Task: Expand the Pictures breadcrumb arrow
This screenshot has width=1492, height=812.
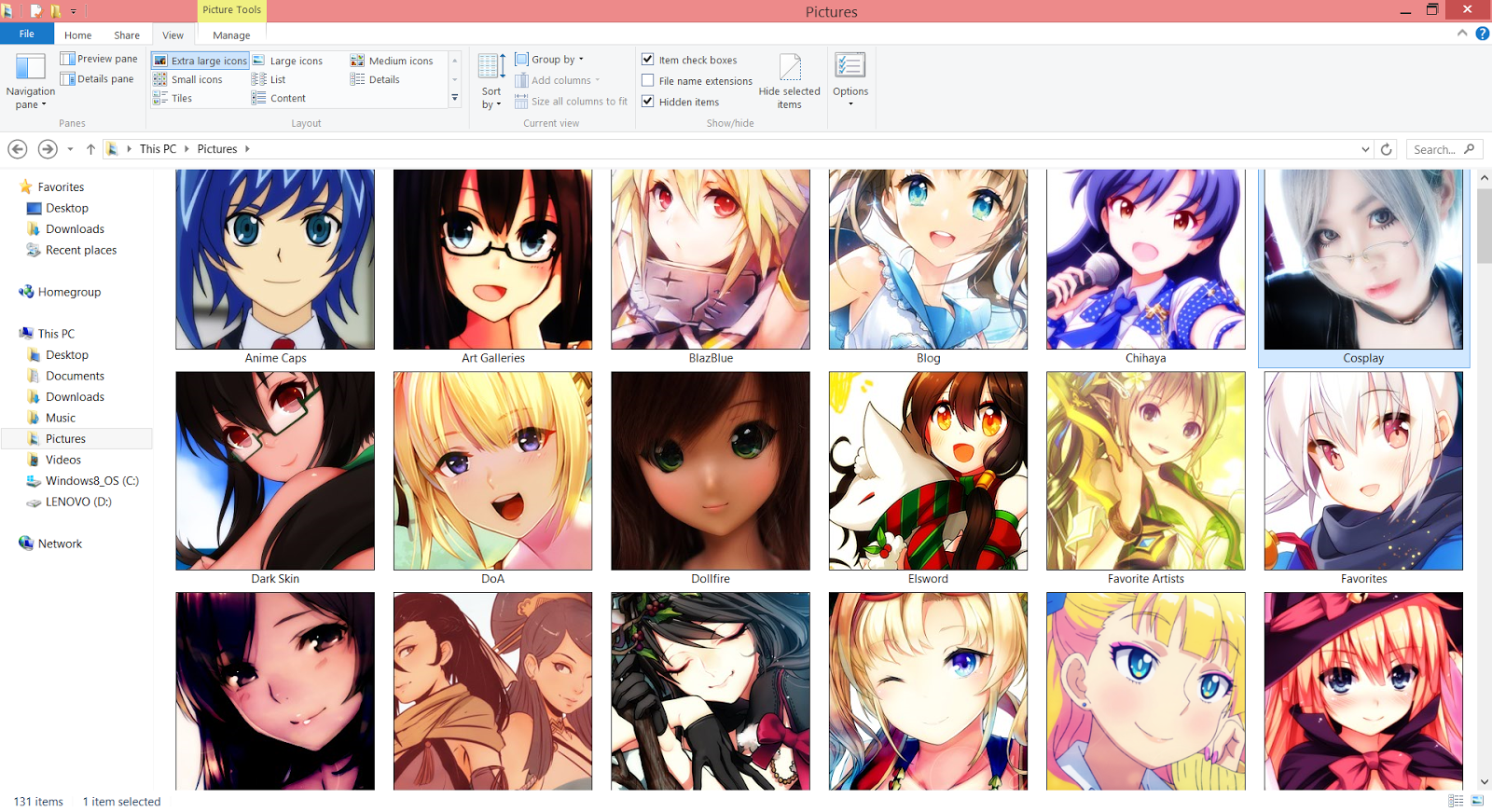Action: point(247,149)
